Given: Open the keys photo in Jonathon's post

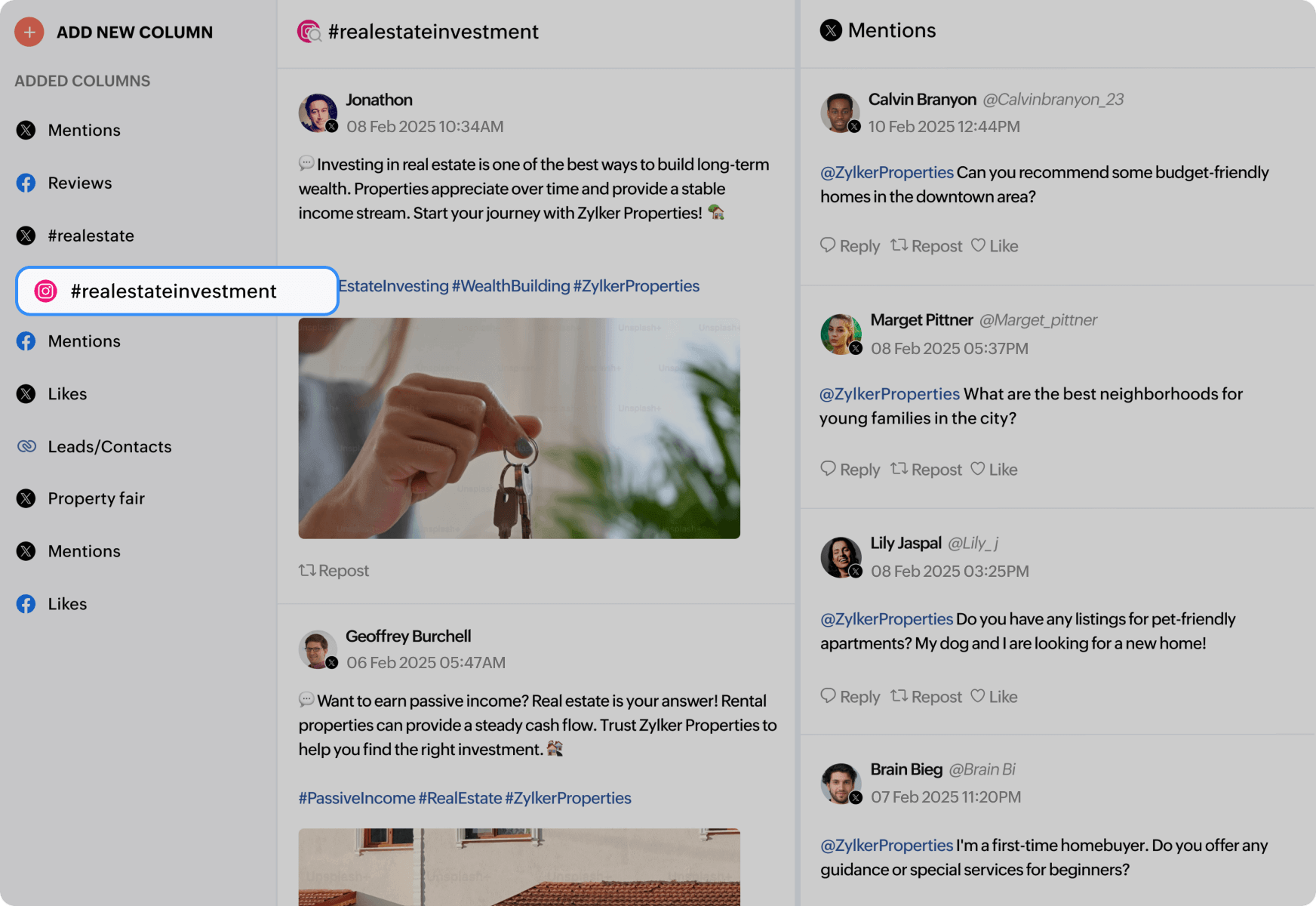Looking at the screenshot, I should tap(519, 428).
